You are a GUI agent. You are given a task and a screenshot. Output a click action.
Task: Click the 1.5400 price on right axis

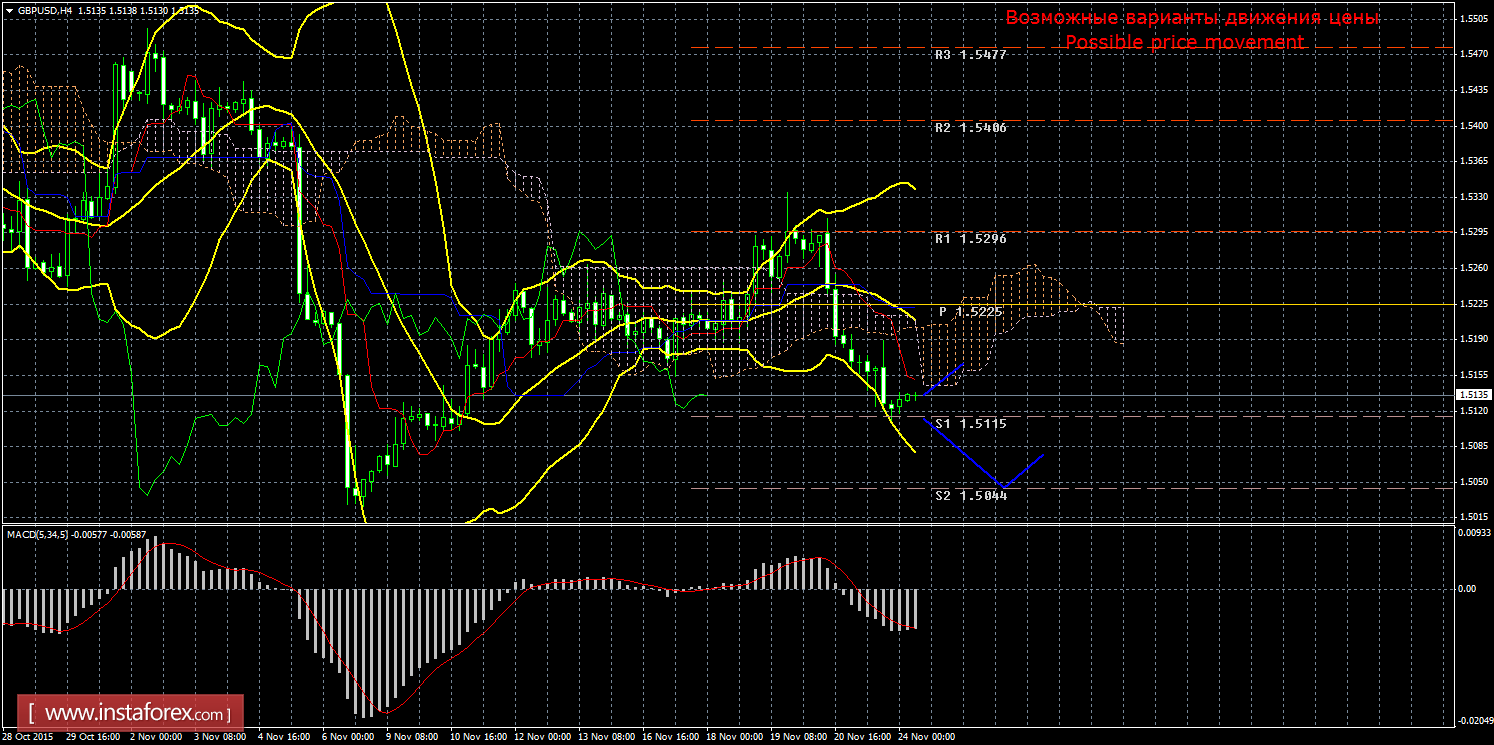point(1471,125)
